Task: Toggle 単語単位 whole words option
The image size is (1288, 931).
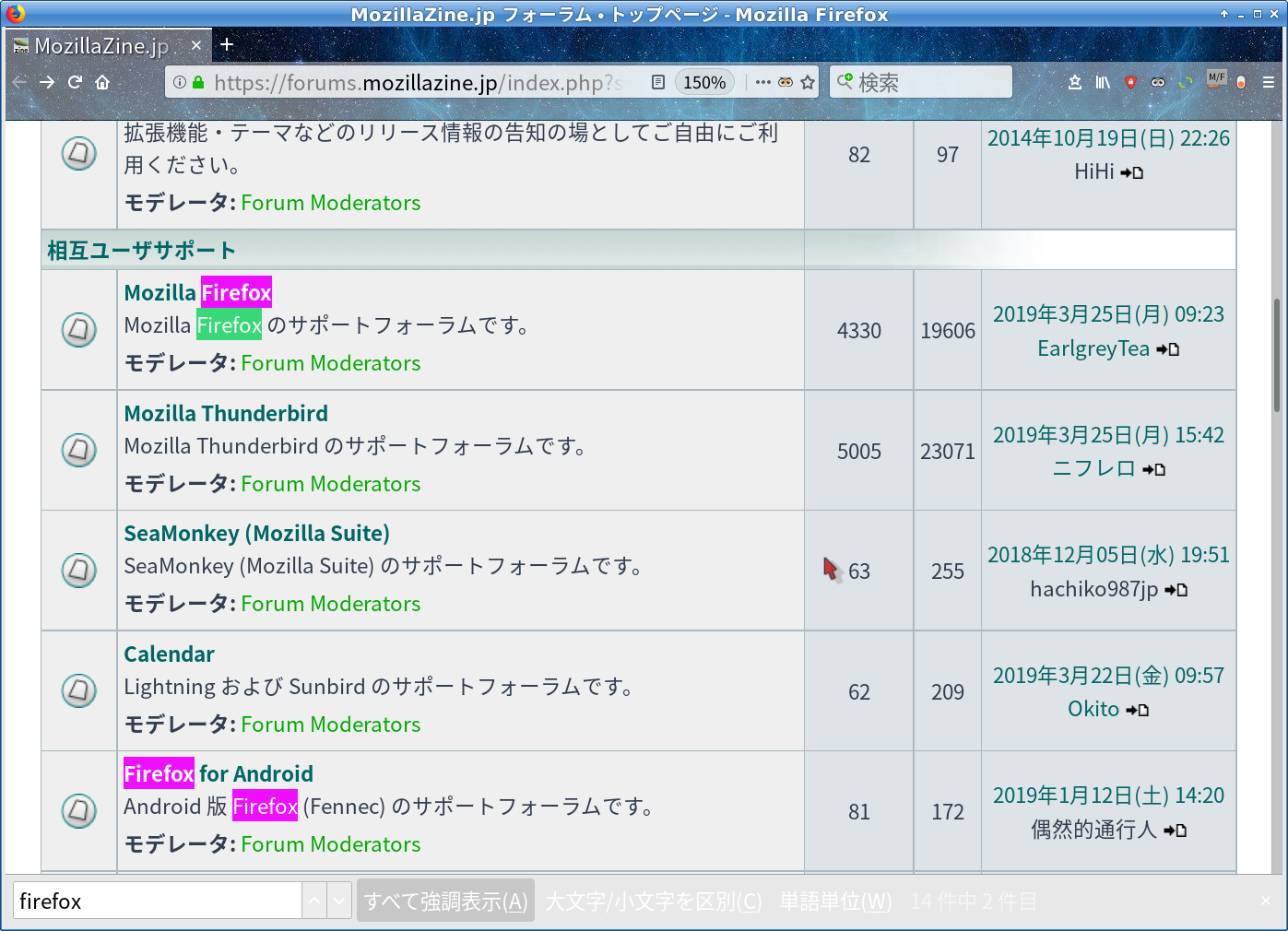Action: [836, 901]
